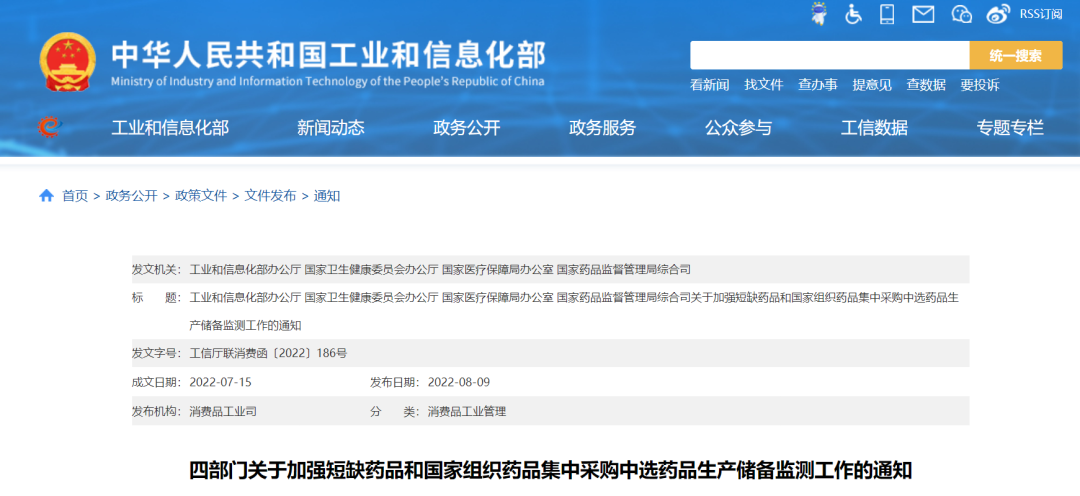Screen dimensions: 1080x496
Task: Select 要投诉 search shortcut
Action: click(x=979, y=85)
